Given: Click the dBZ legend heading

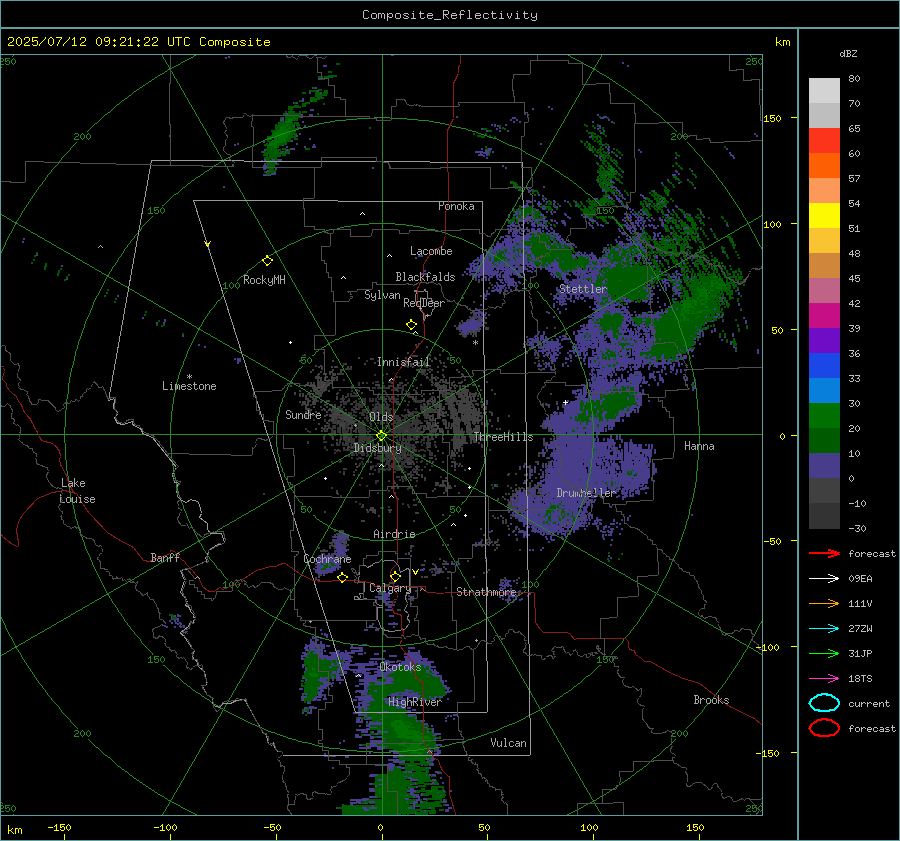Looking at the screenshot, I should [x=848, y=54].
